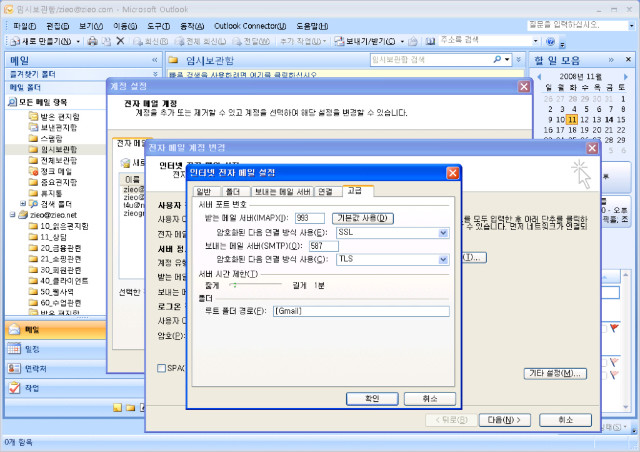Click 취소 in account change dialog
This screenshot has height=452, width=640.
tap(566, 420)
